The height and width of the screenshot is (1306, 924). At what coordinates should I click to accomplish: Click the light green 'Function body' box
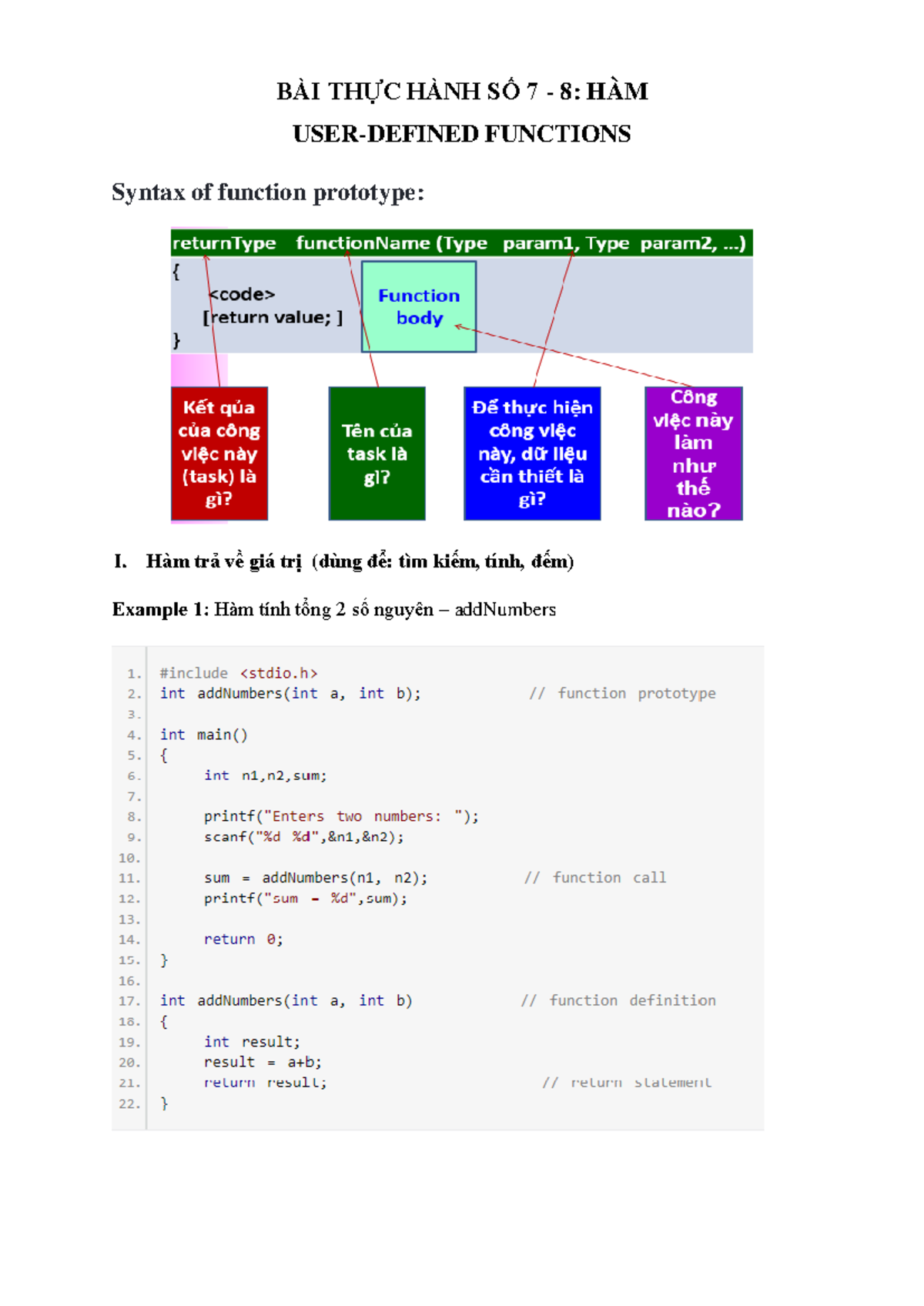pos(419,306)
